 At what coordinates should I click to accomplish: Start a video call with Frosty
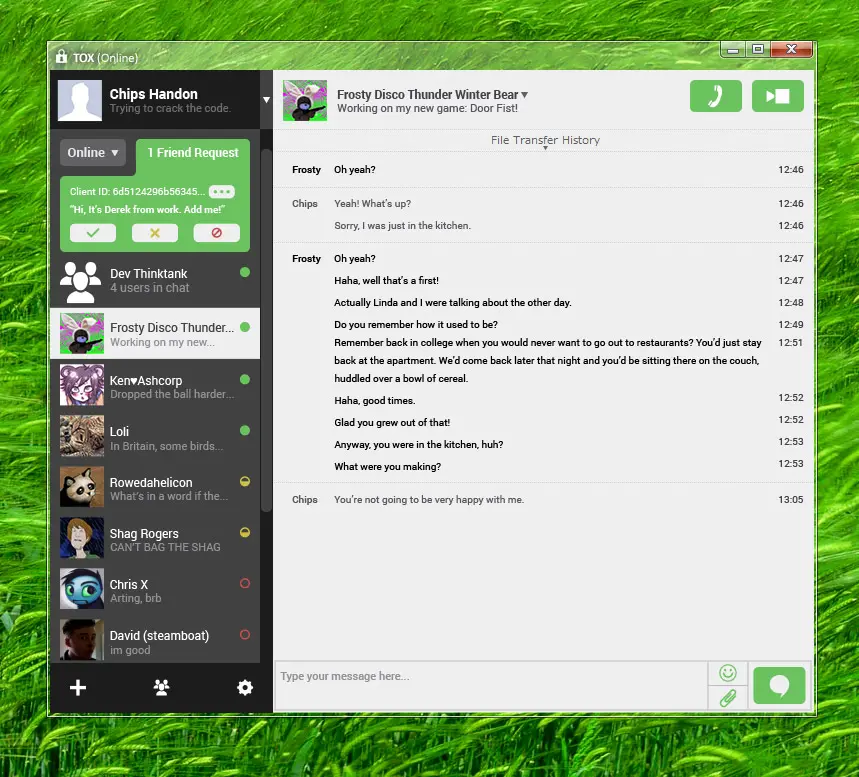[x=777, y=96]
